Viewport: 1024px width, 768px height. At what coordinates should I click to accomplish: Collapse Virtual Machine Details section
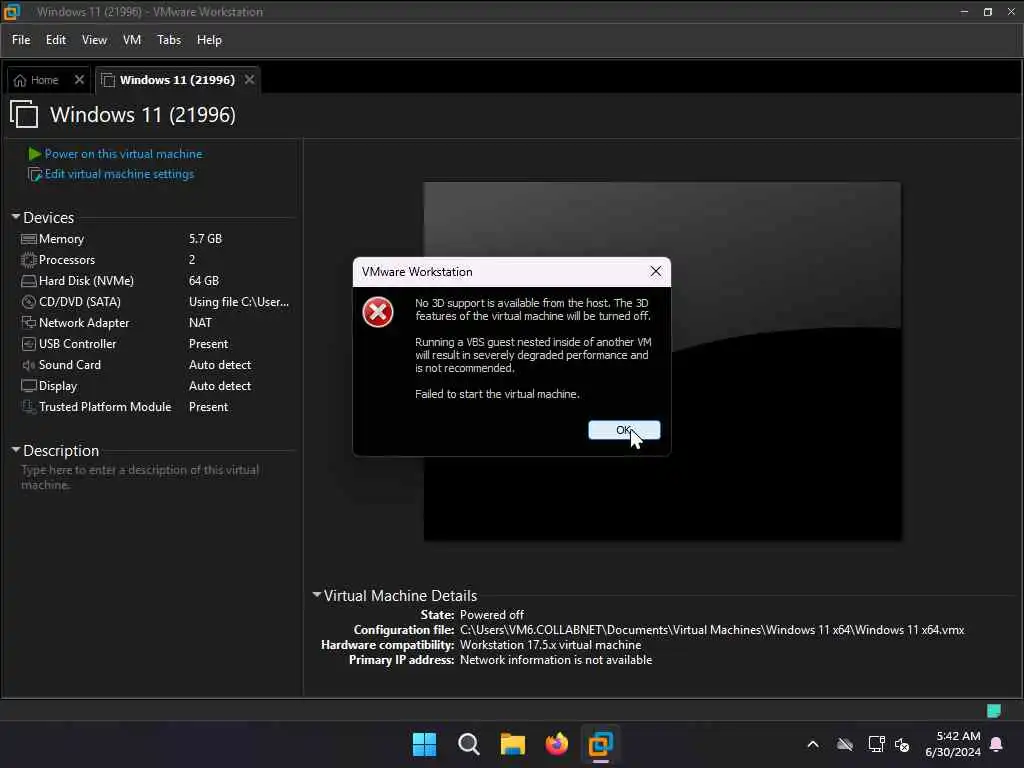click(317, 594)
